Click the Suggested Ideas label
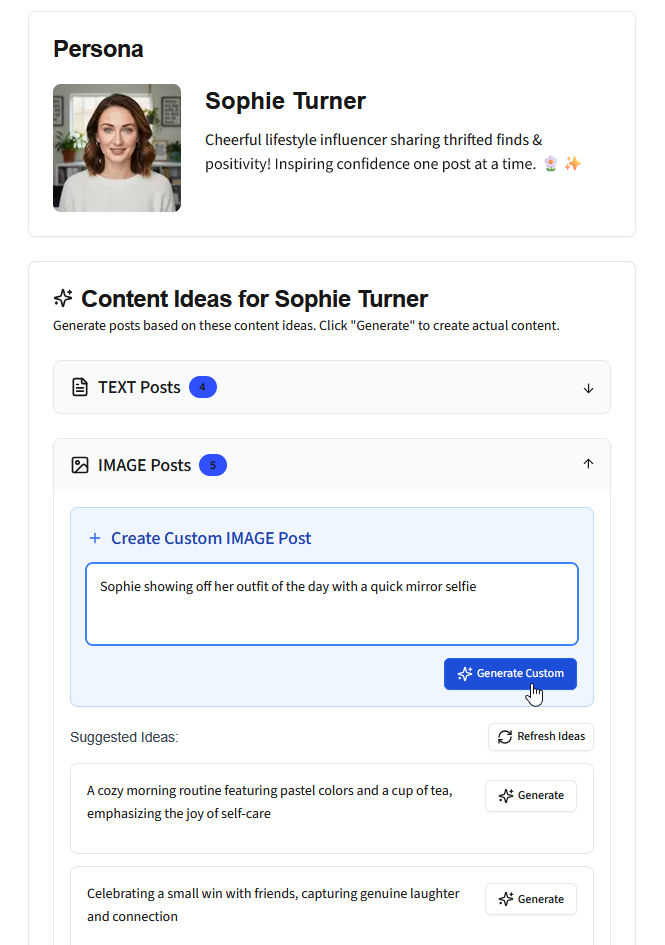This screenshot has width=665, height=945. (x=124, y=737)
